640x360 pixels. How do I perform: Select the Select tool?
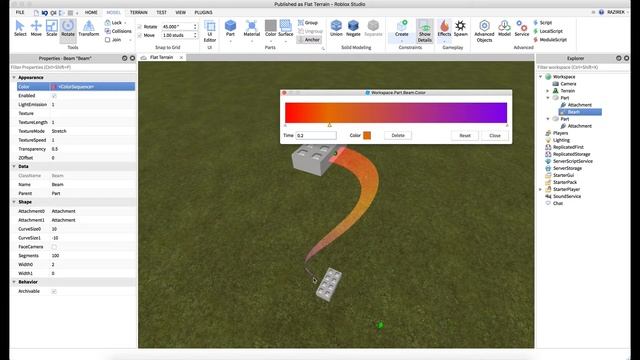click(x=20, y=29)
